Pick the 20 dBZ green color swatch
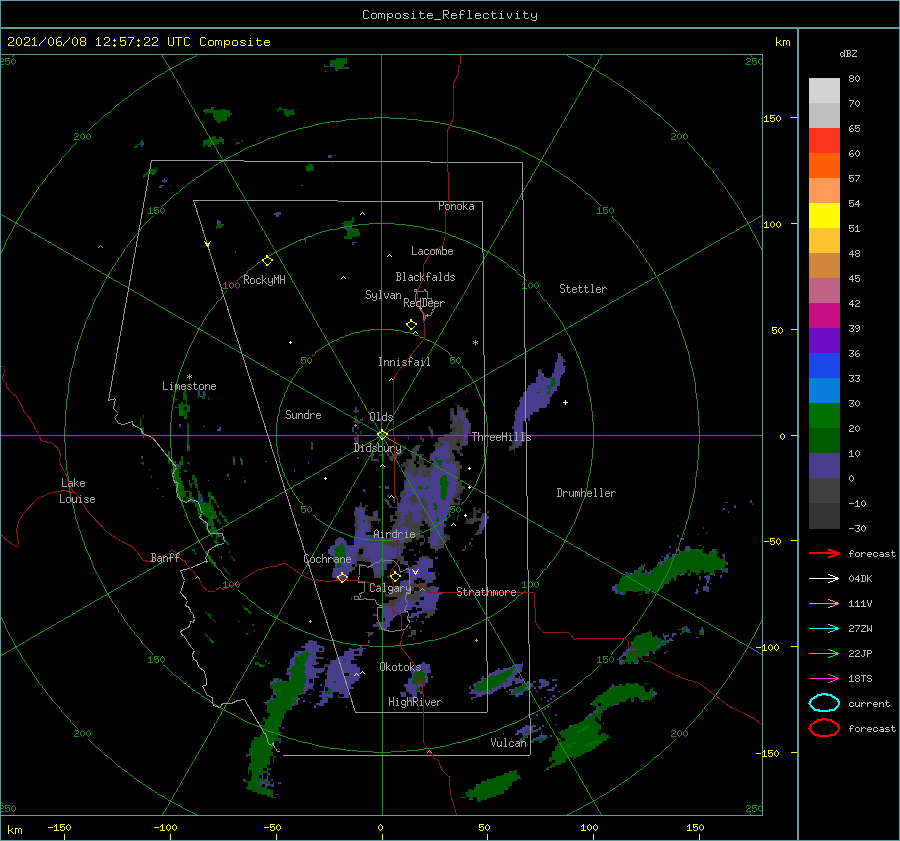The width and height of the screenshot is (900, 841). (824, 415)
